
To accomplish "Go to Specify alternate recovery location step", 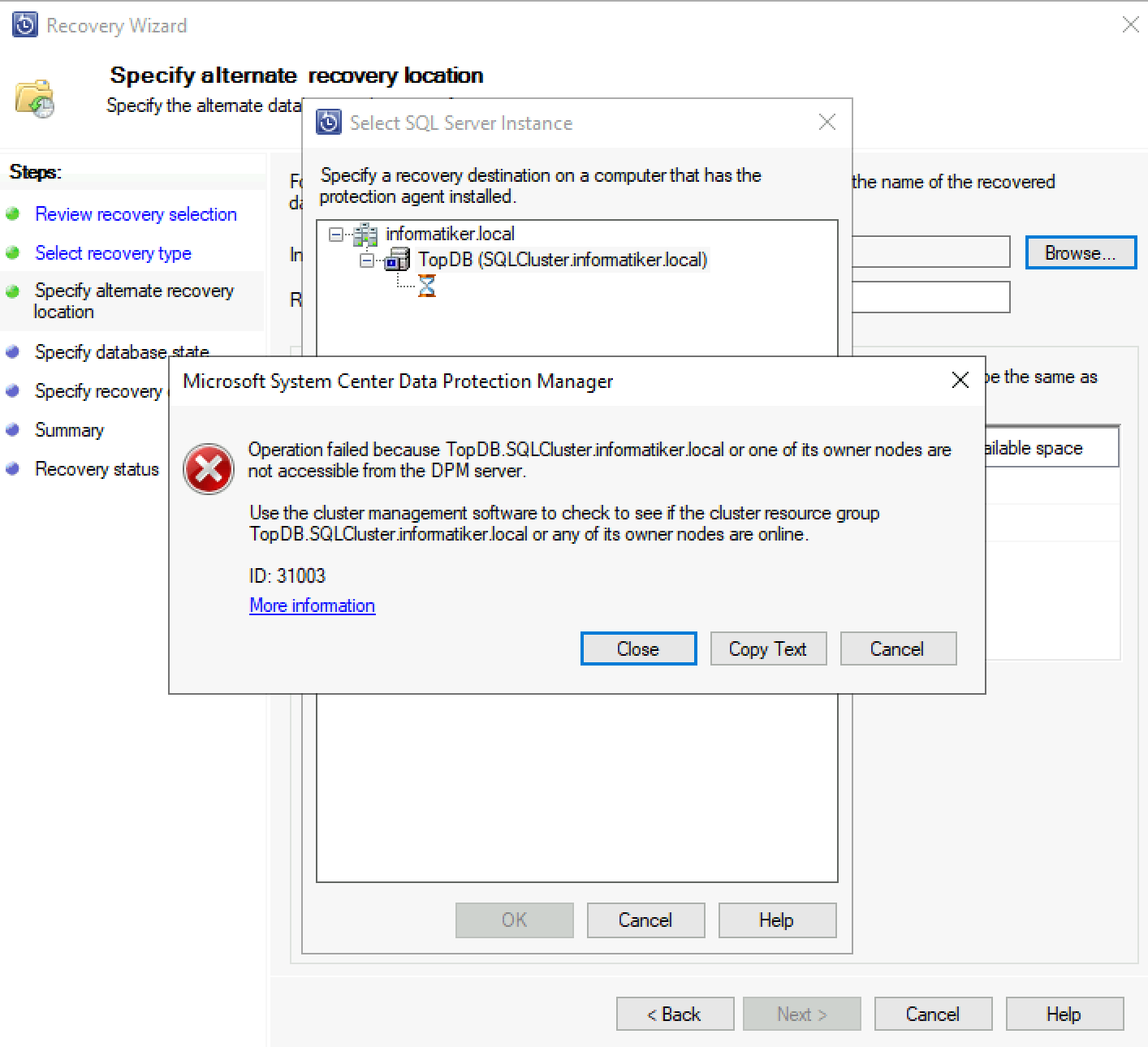I will tap(134, 301).
